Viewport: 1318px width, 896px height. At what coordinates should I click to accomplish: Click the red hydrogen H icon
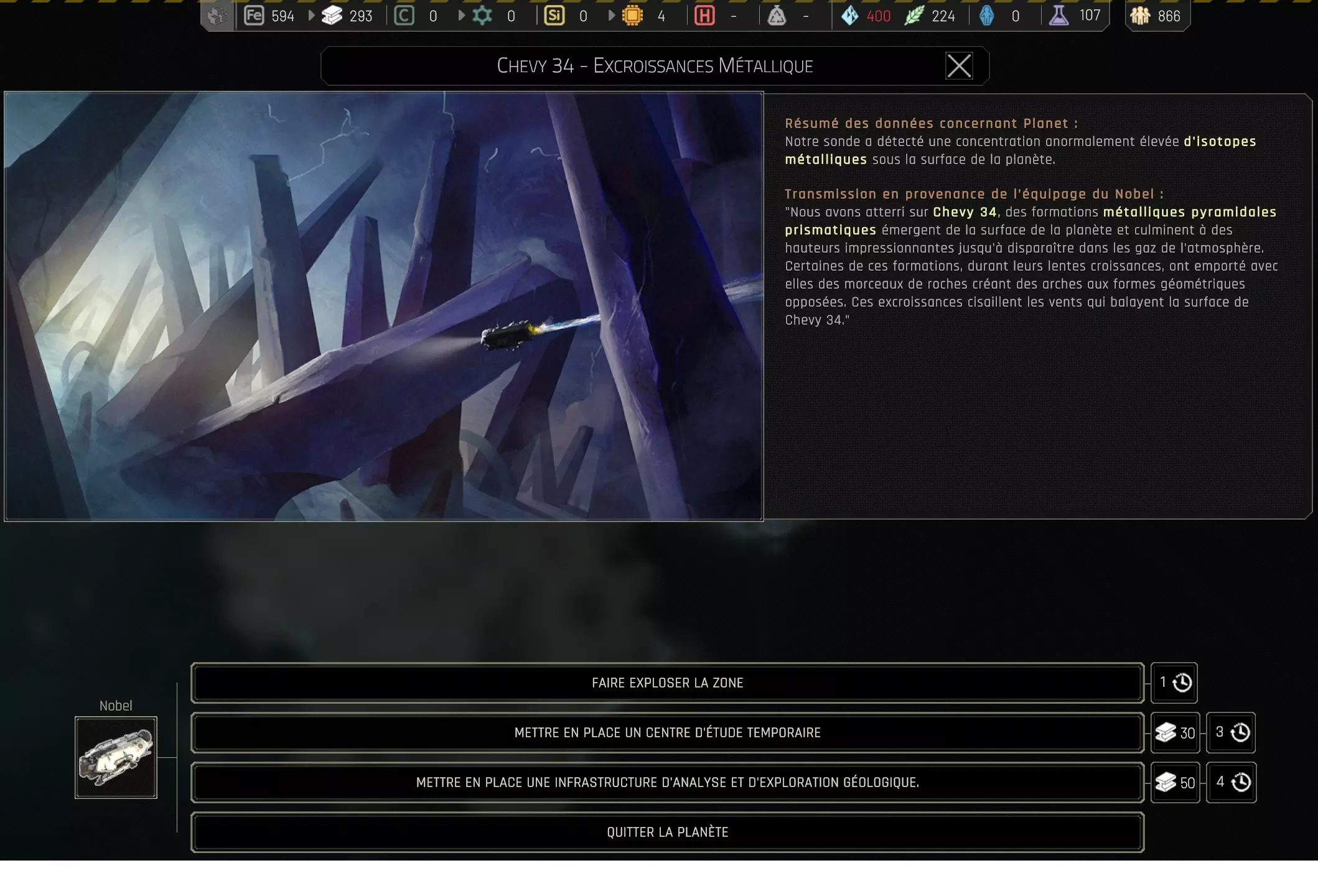click(704, 16)
